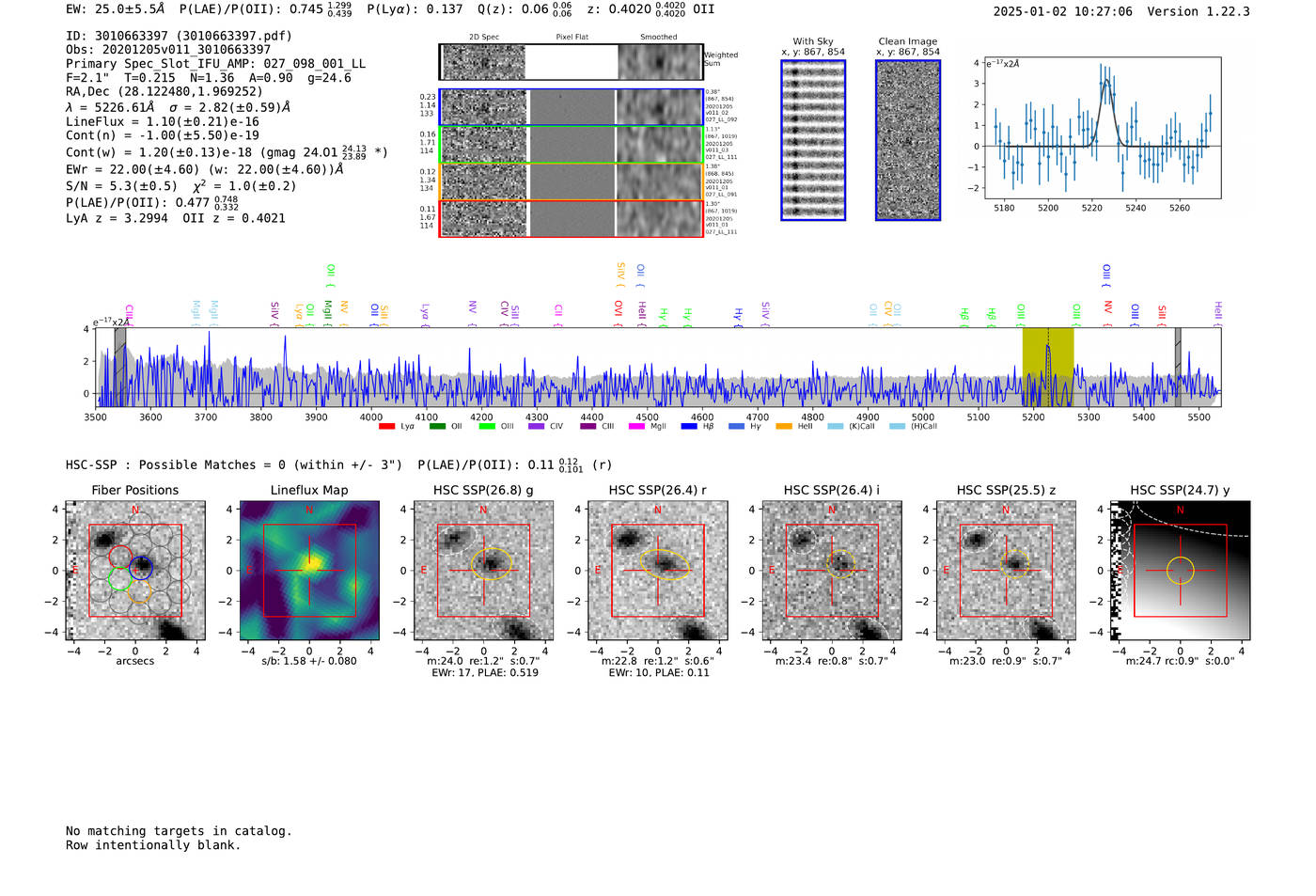
Task: Click the 'EWr: 17, PLAE: 0.519' caption
Action: click(485, 673)
